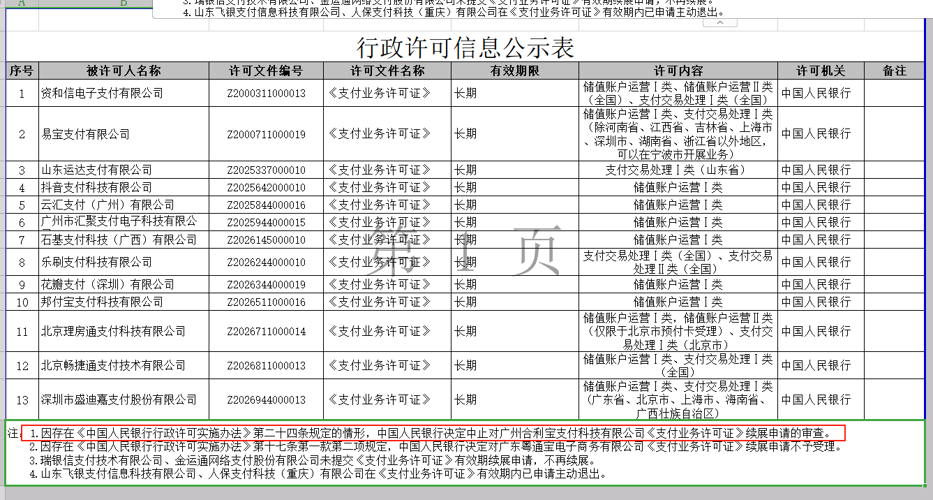The height and width of the screenshot is (500, 933).
Task: Click the 许可文件编号 header cell
Action: tap(266, 71)
